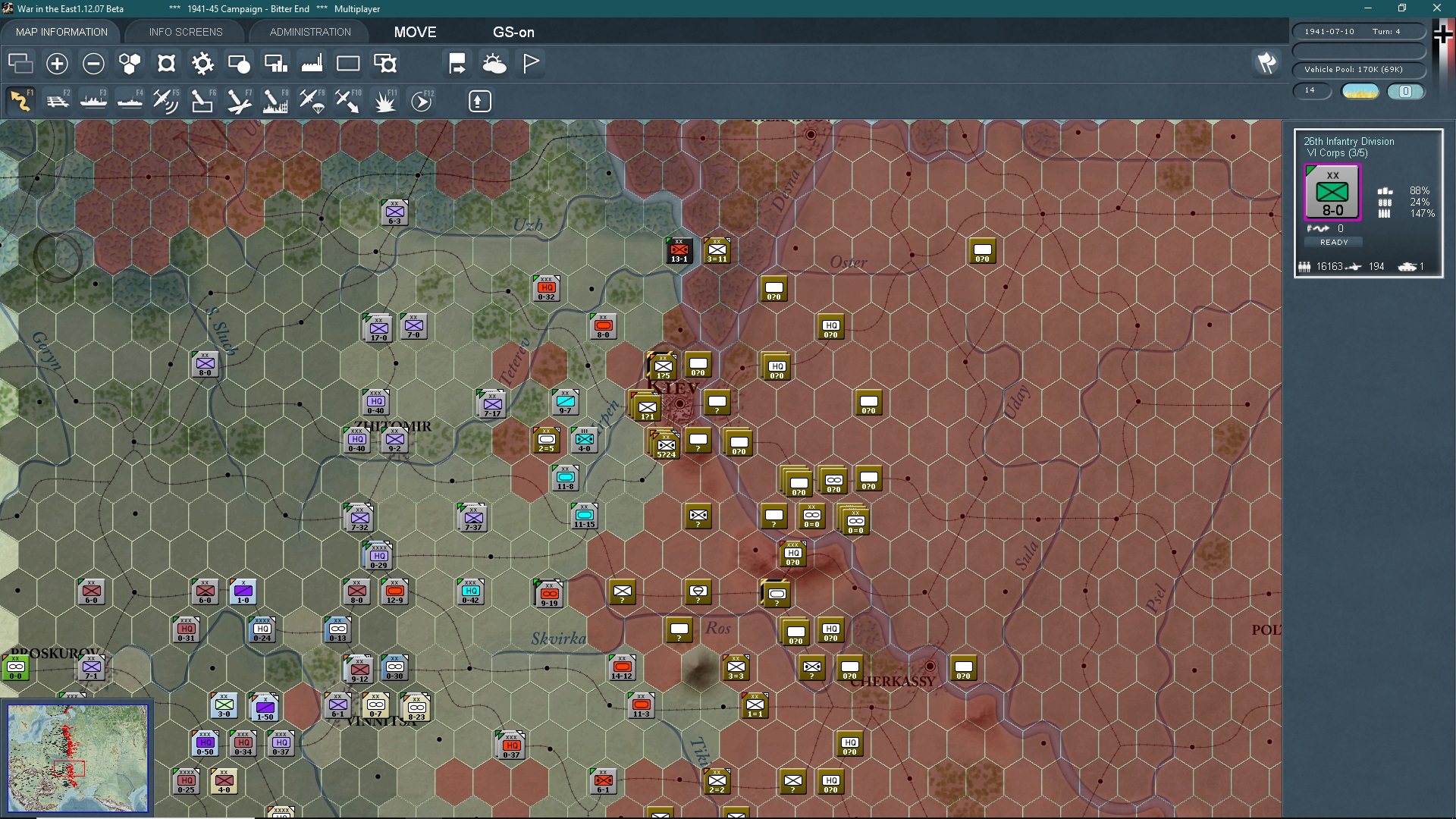Select the 13-1 unit counter near Uzh

pyautogui.click(x=679, y=250)
